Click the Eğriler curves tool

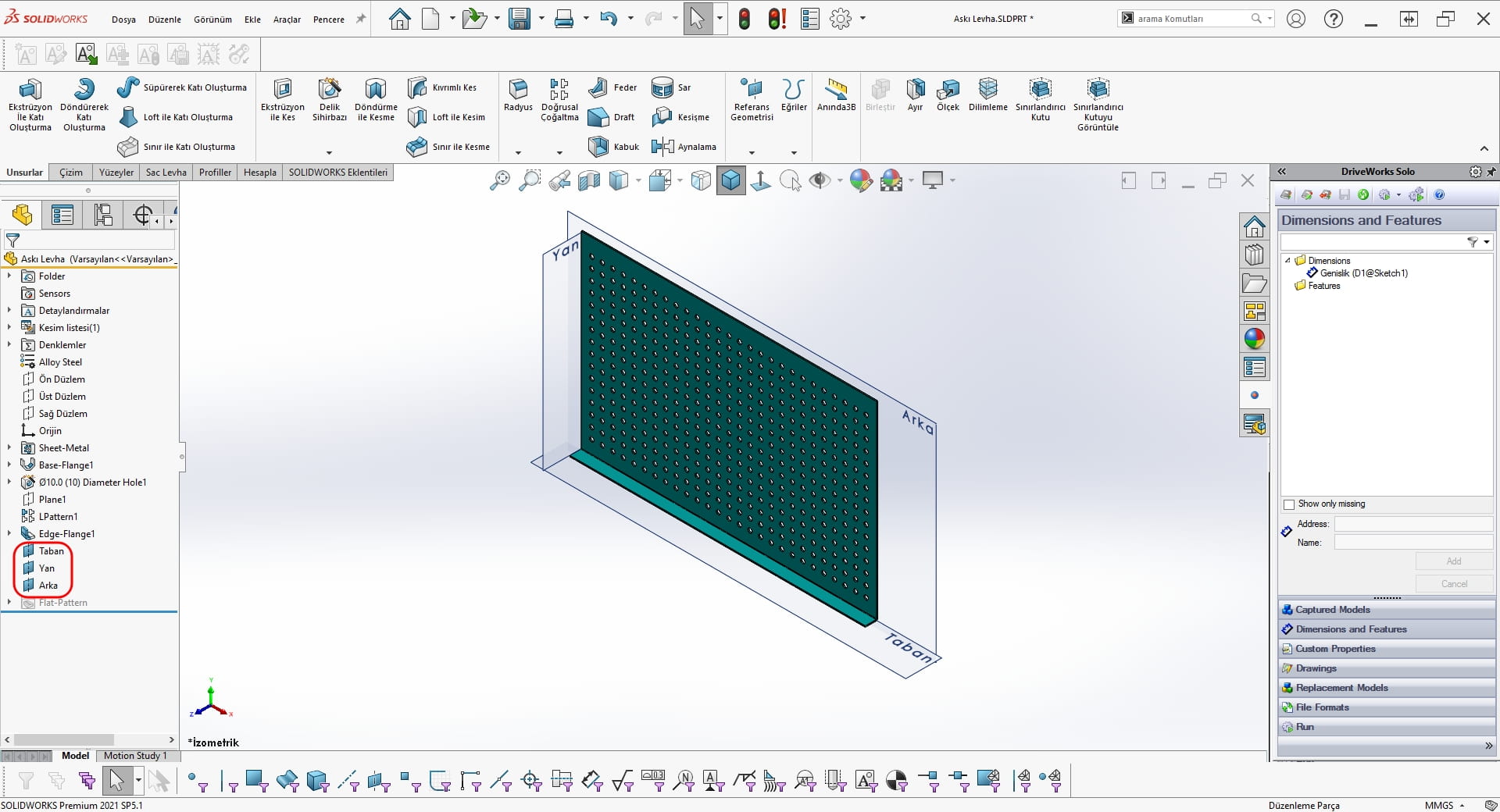point(794,95)
